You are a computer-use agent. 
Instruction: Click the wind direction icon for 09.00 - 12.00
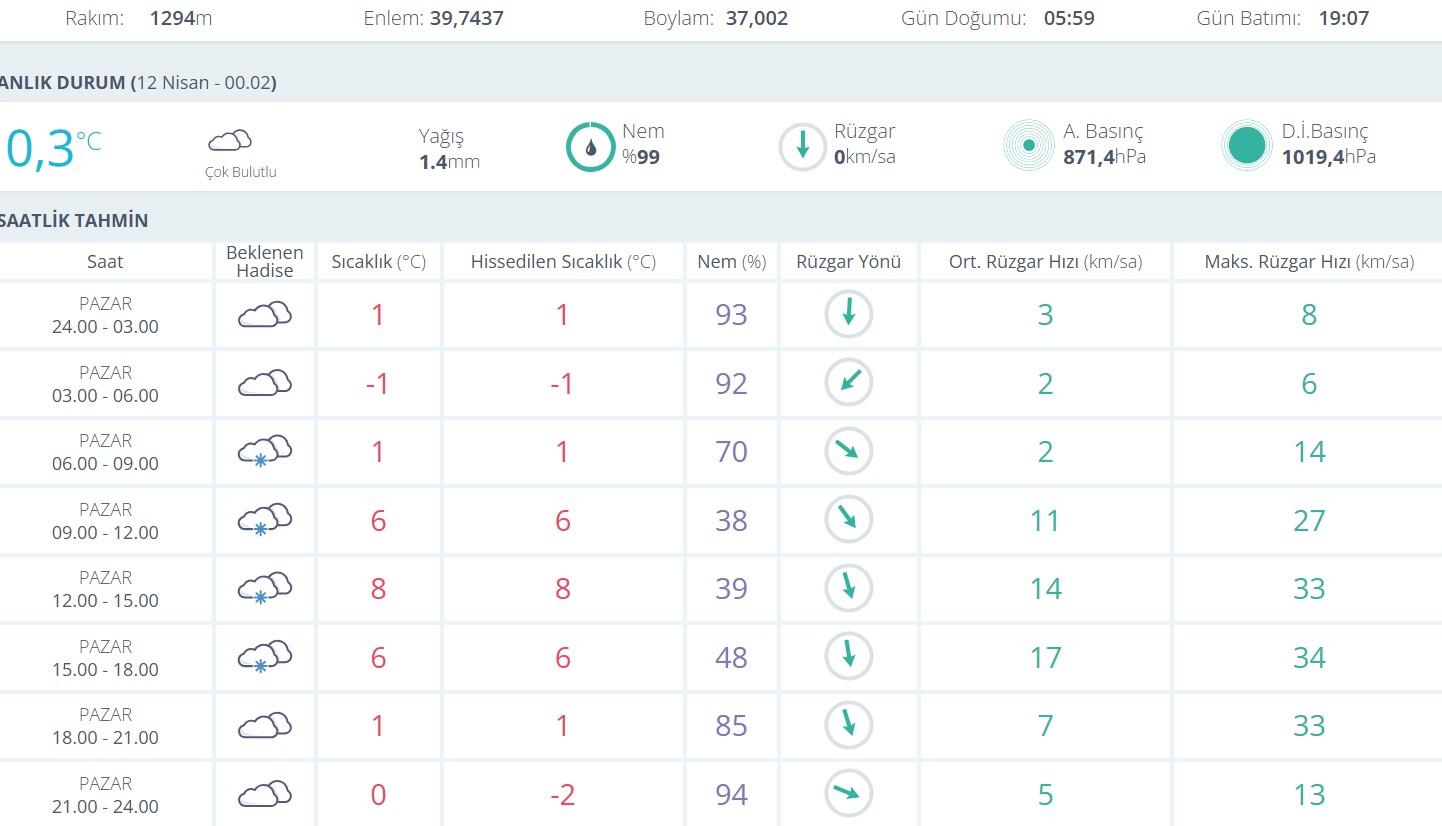pos(849,520)
